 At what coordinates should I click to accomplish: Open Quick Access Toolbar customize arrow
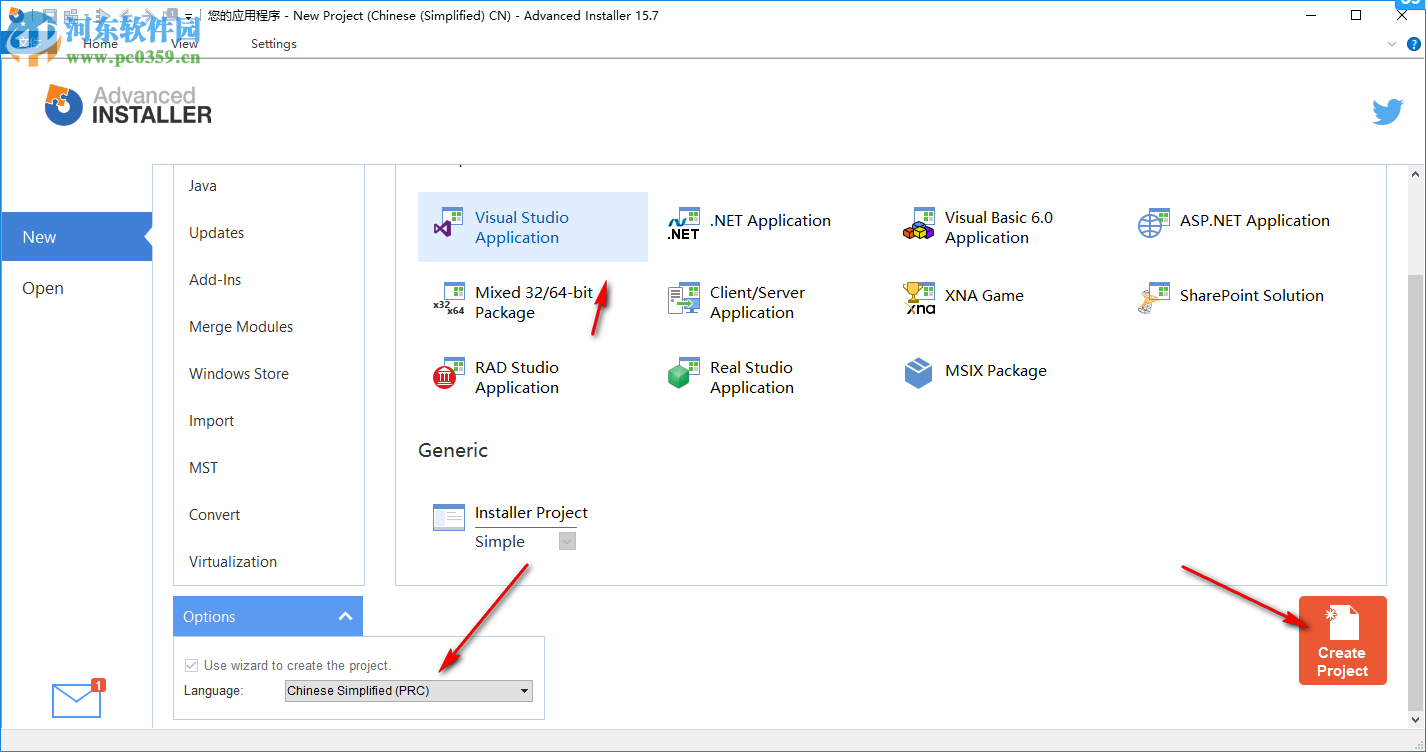point(188,16)
